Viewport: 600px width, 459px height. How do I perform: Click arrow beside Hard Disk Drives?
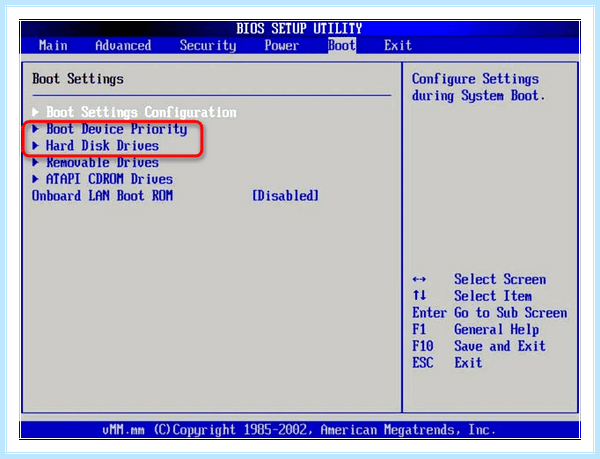pos(36,146)
